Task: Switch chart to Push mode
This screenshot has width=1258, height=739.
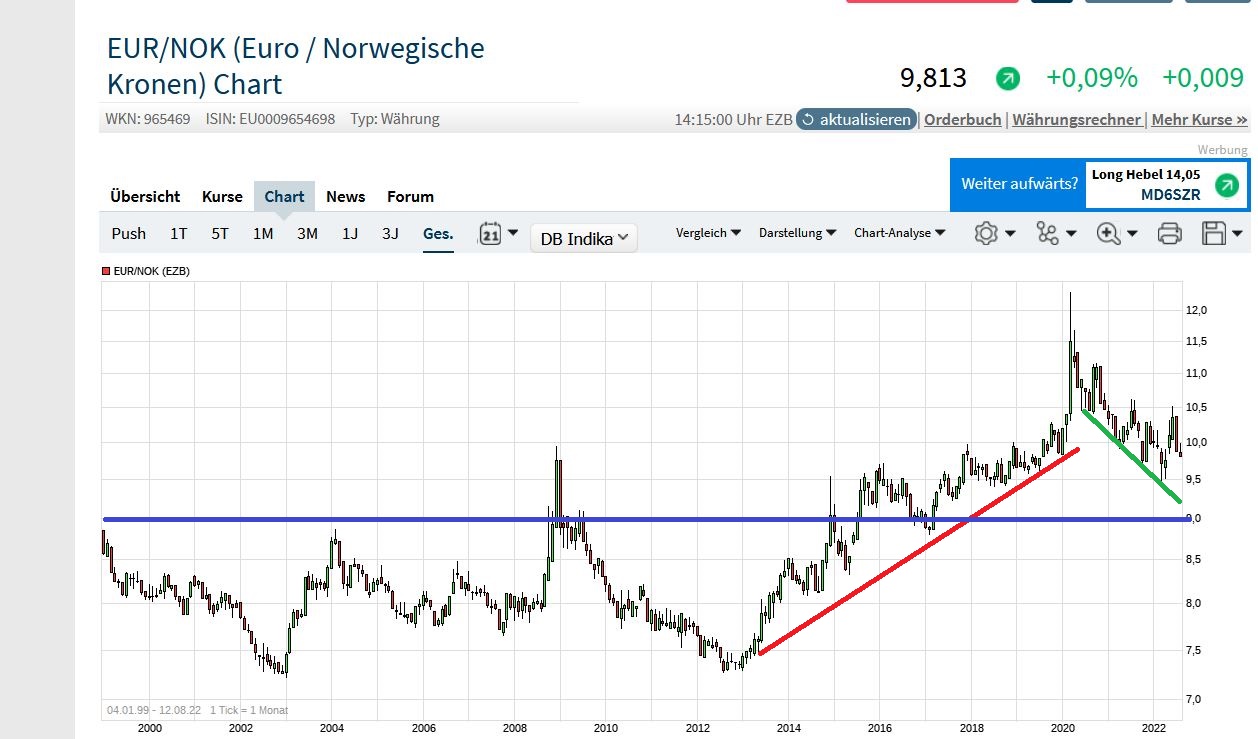Action: pos(128,234)
